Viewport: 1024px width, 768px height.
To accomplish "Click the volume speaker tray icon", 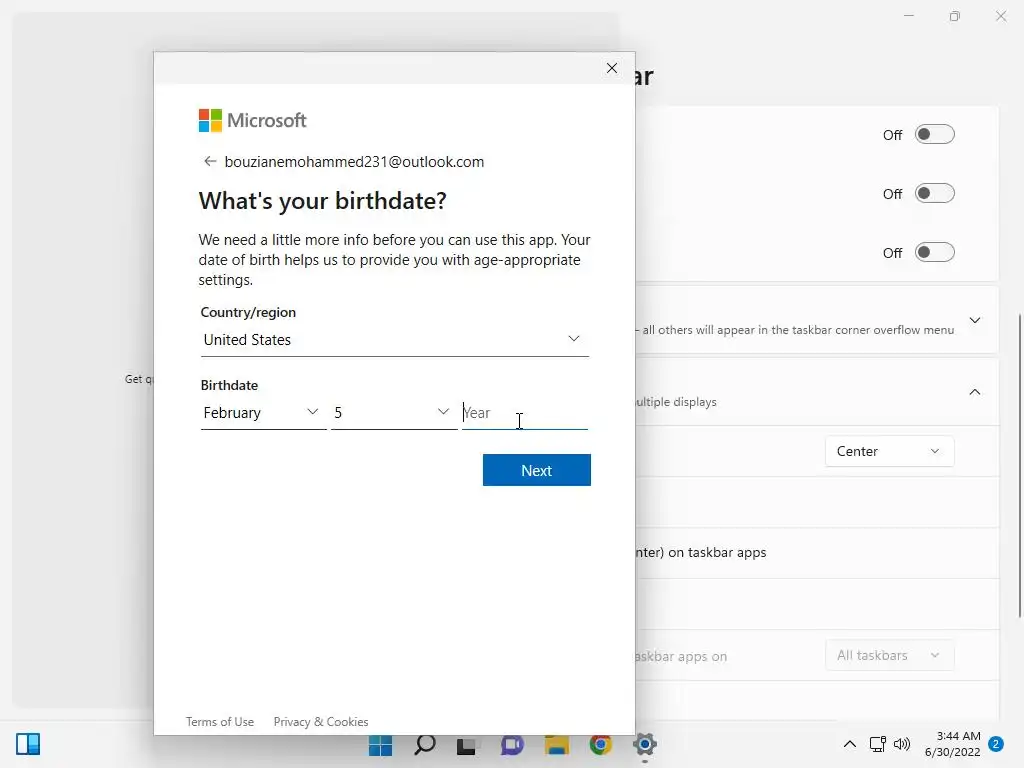I will click(902, 744).
